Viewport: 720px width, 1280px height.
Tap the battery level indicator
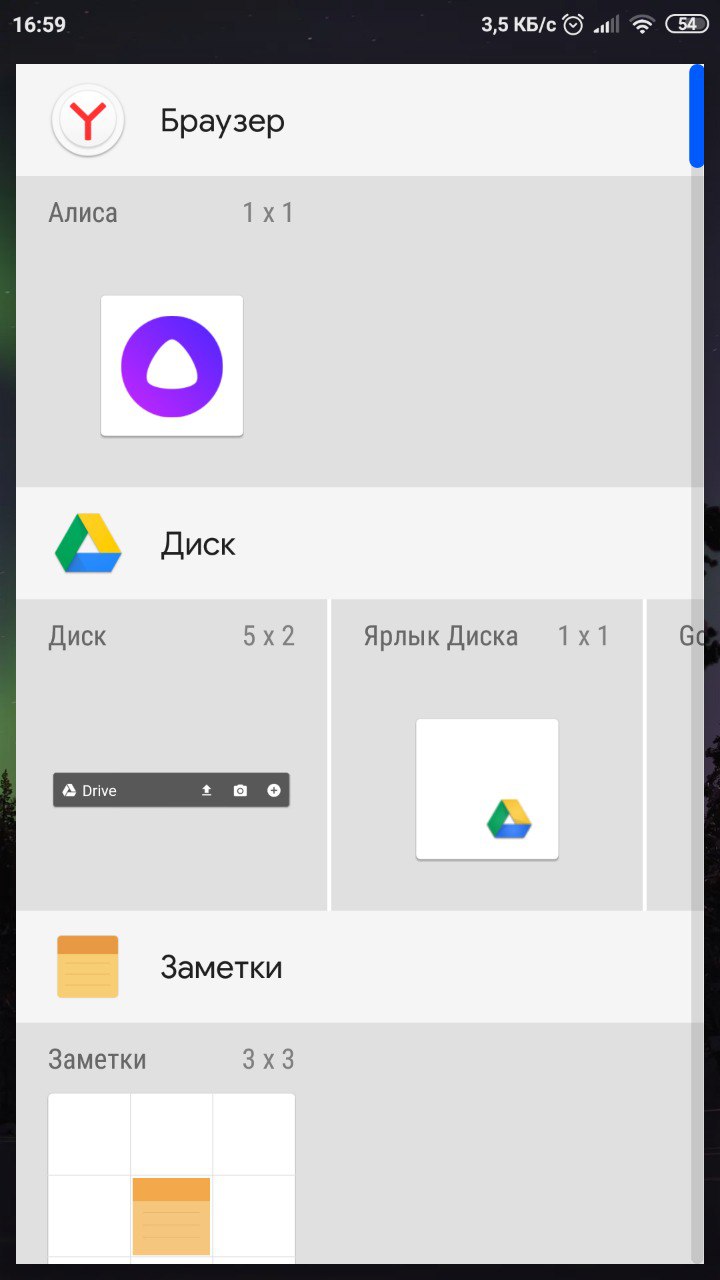687,25
